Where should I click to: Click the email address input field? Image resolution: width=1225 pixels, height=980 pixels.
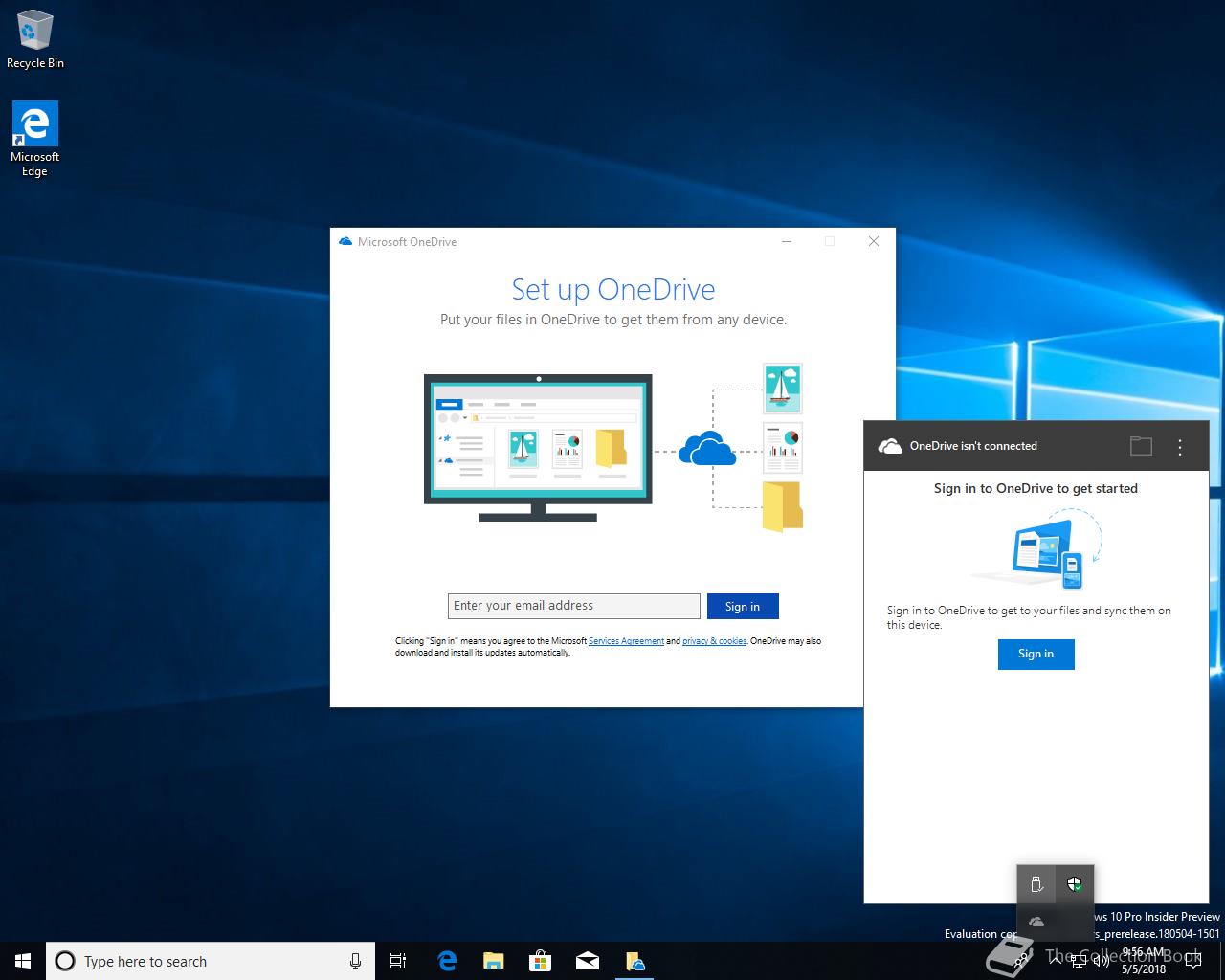point(574,606)
